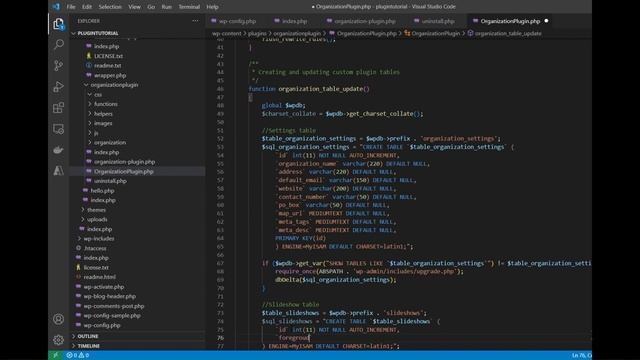Expand the functions folder
Viewport: 640px width, 360px height.
pyautogui.click(x=106, y=104)
